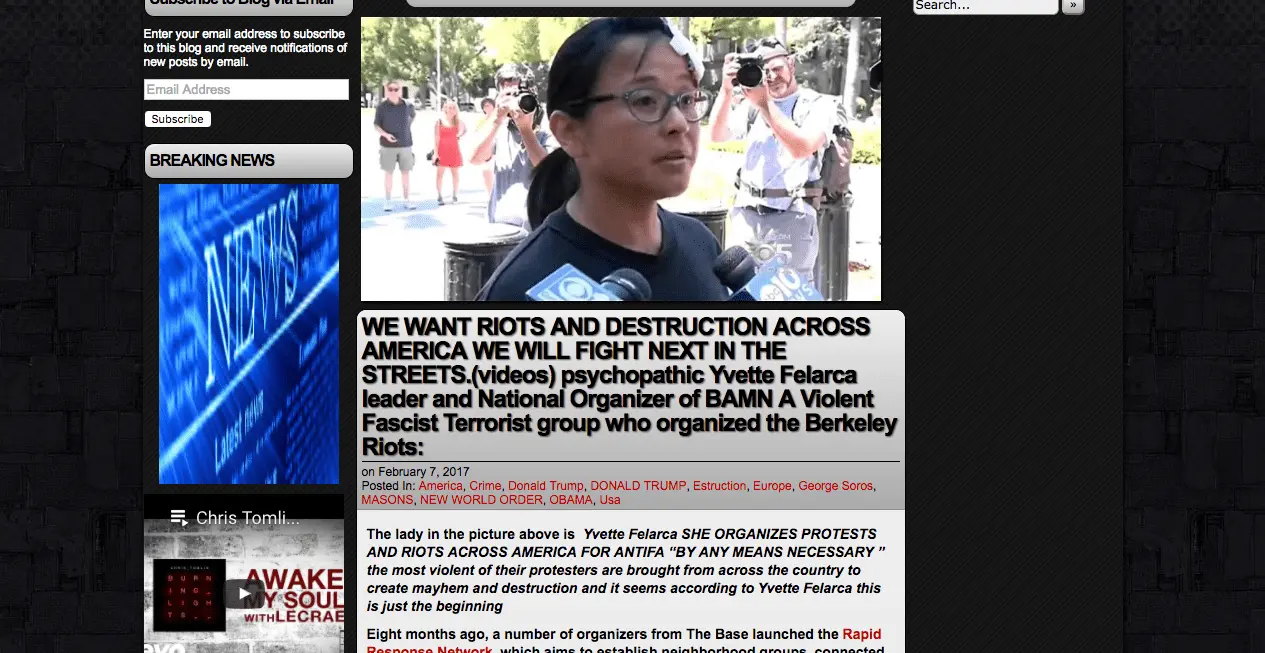Image resolution: width=1265 pixels, height=653 pixels.
Task: Click the YouTube play button on the video
Action: pos(244,593)
